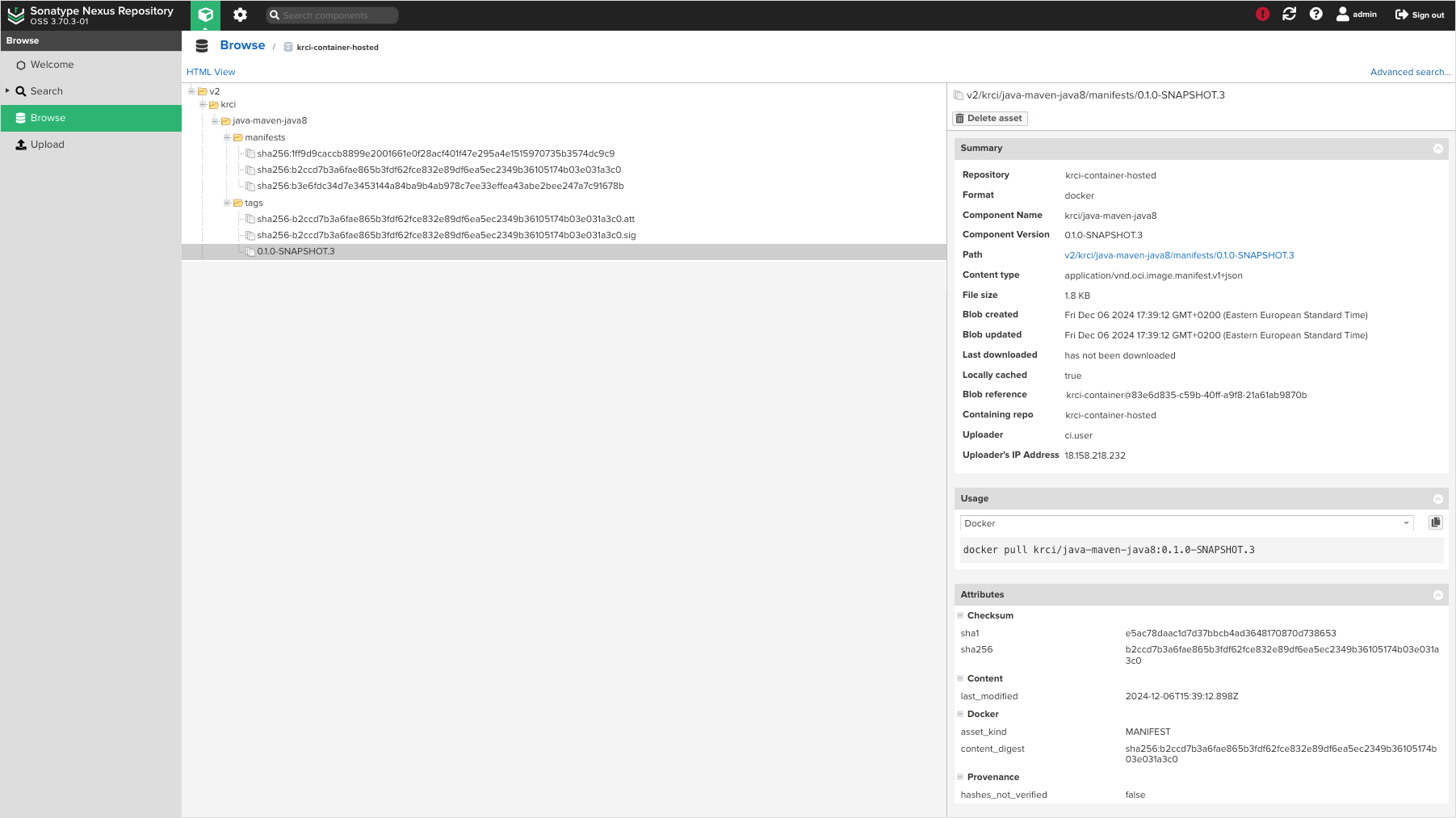Image resolution: width=1456 pixels, height=818 pixels.
Task: Click the Delete asset button
Action: coord(988,118)
